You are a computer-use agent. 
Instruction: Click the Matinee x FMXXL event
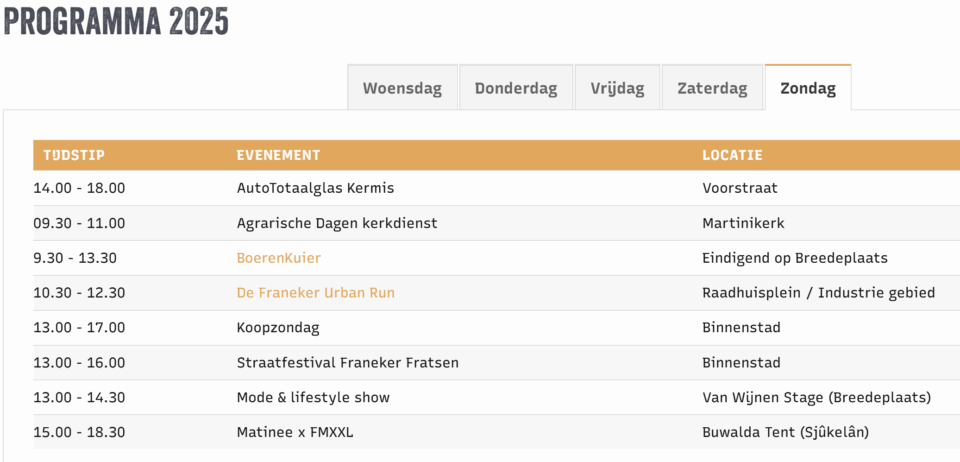click(x=295, y=433)
